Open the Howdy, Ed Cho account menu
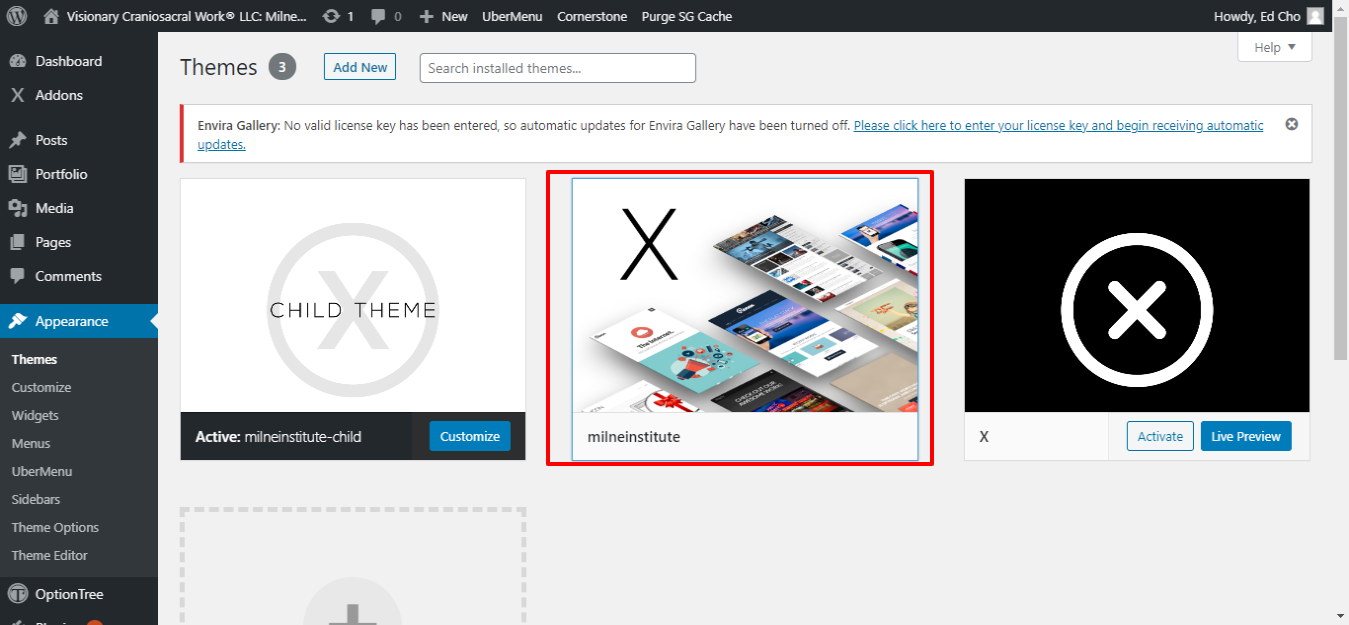This screenshot has height=625, width=1349. click(1269, 16)
